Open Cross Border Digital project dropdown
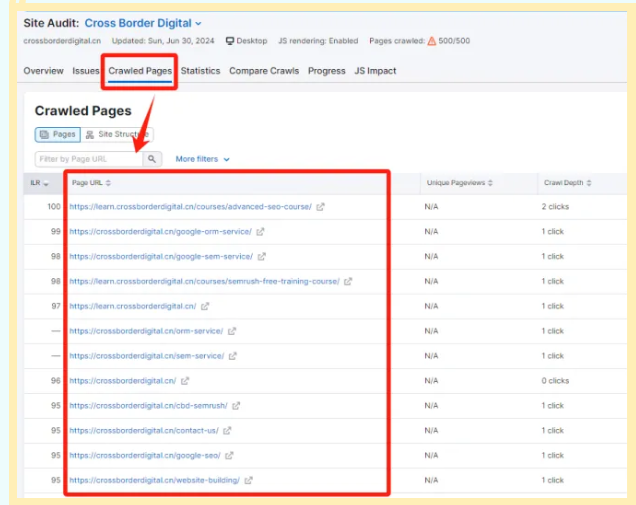The image size is (636, 505). pyautogui.click(x=143, y=23)
